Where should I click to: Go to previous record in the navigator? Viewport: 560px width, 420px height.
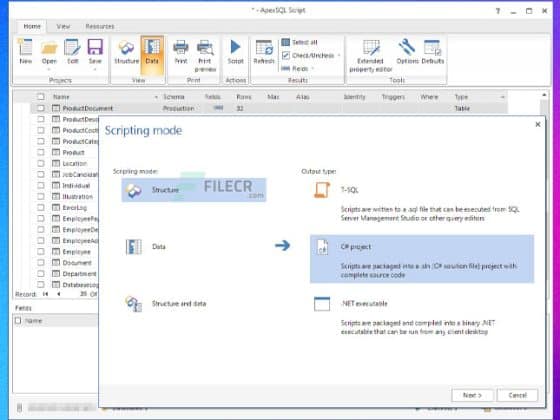58,294
